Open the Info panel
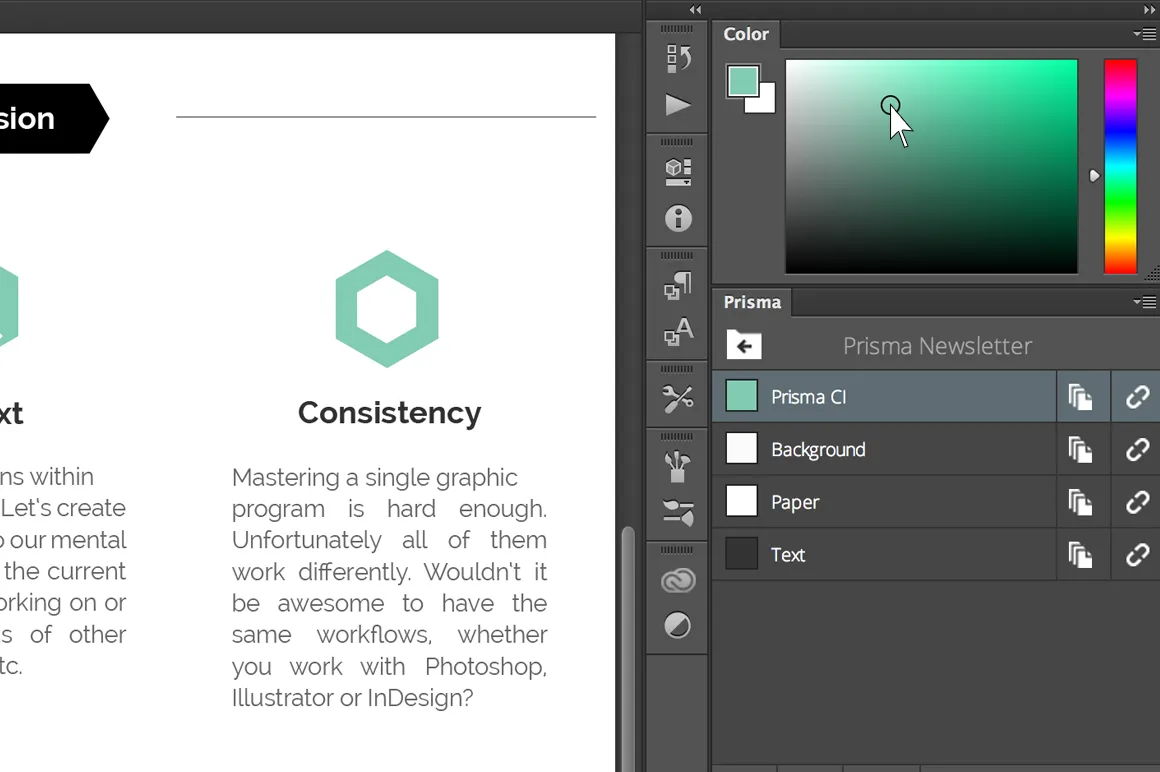 677,218
